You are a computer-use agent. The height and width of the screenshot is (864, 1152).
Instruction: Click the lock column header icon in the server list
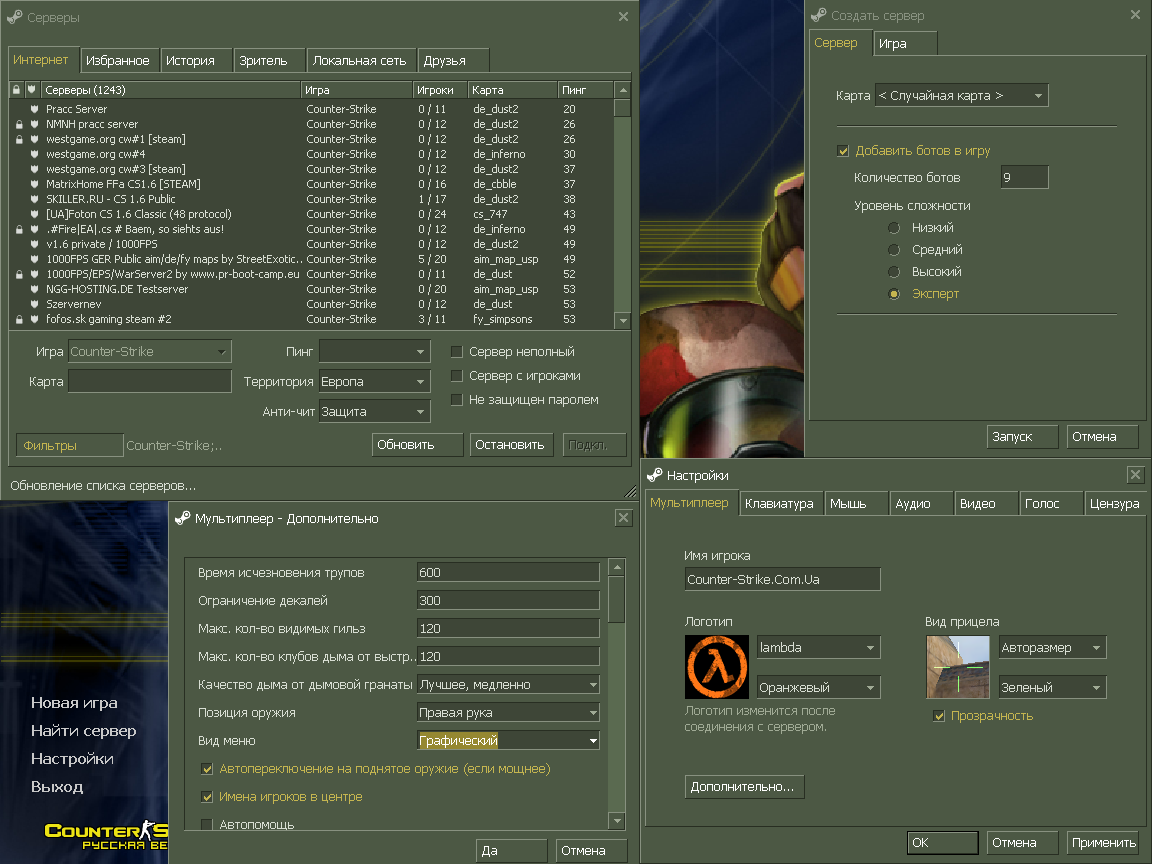click(16, 90)
